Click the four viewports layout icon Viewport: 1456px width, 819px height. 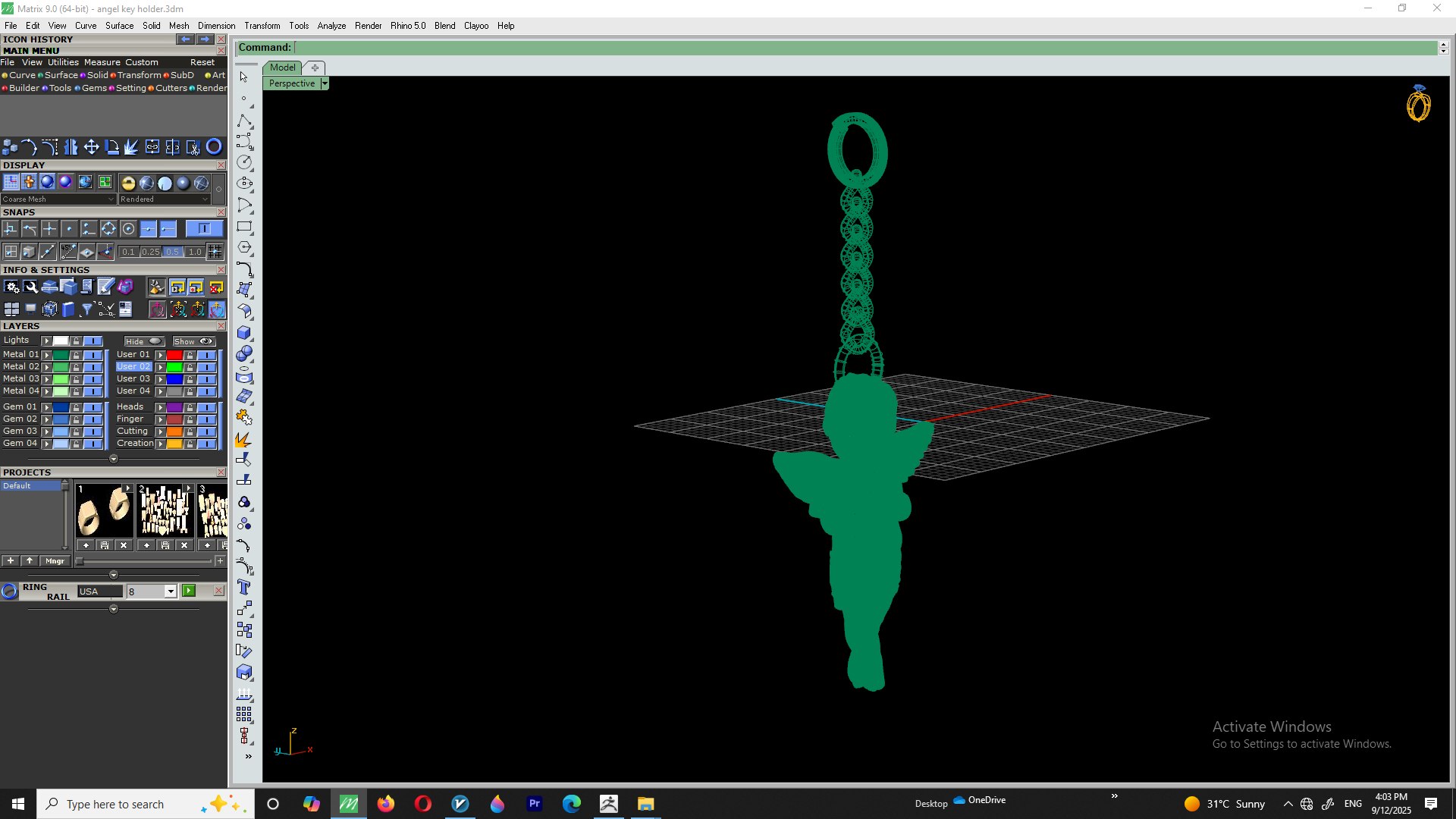click(x=11, y=309)
